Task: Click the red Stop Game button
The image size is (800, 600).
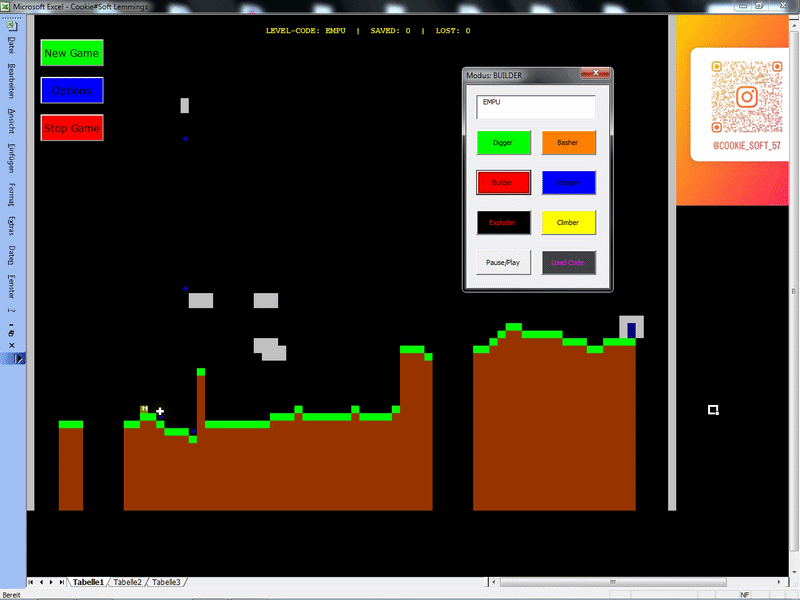Action: pos(72,128)
